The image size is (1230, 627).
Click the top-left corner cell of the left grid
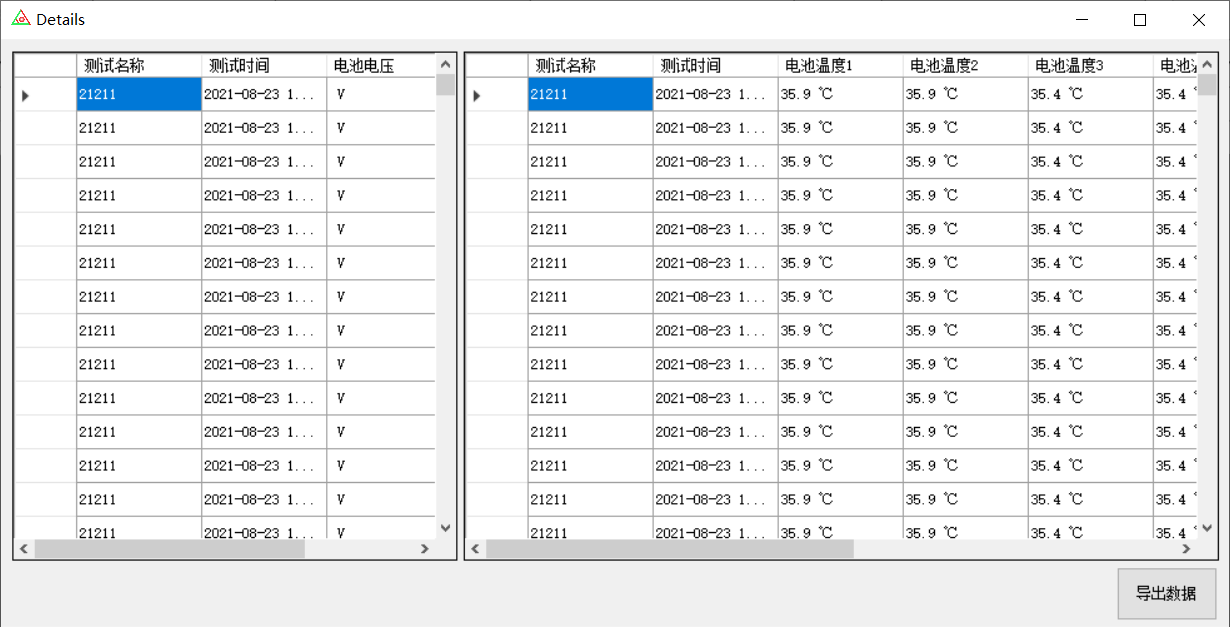pyautogui.click(x=44, y=65)
